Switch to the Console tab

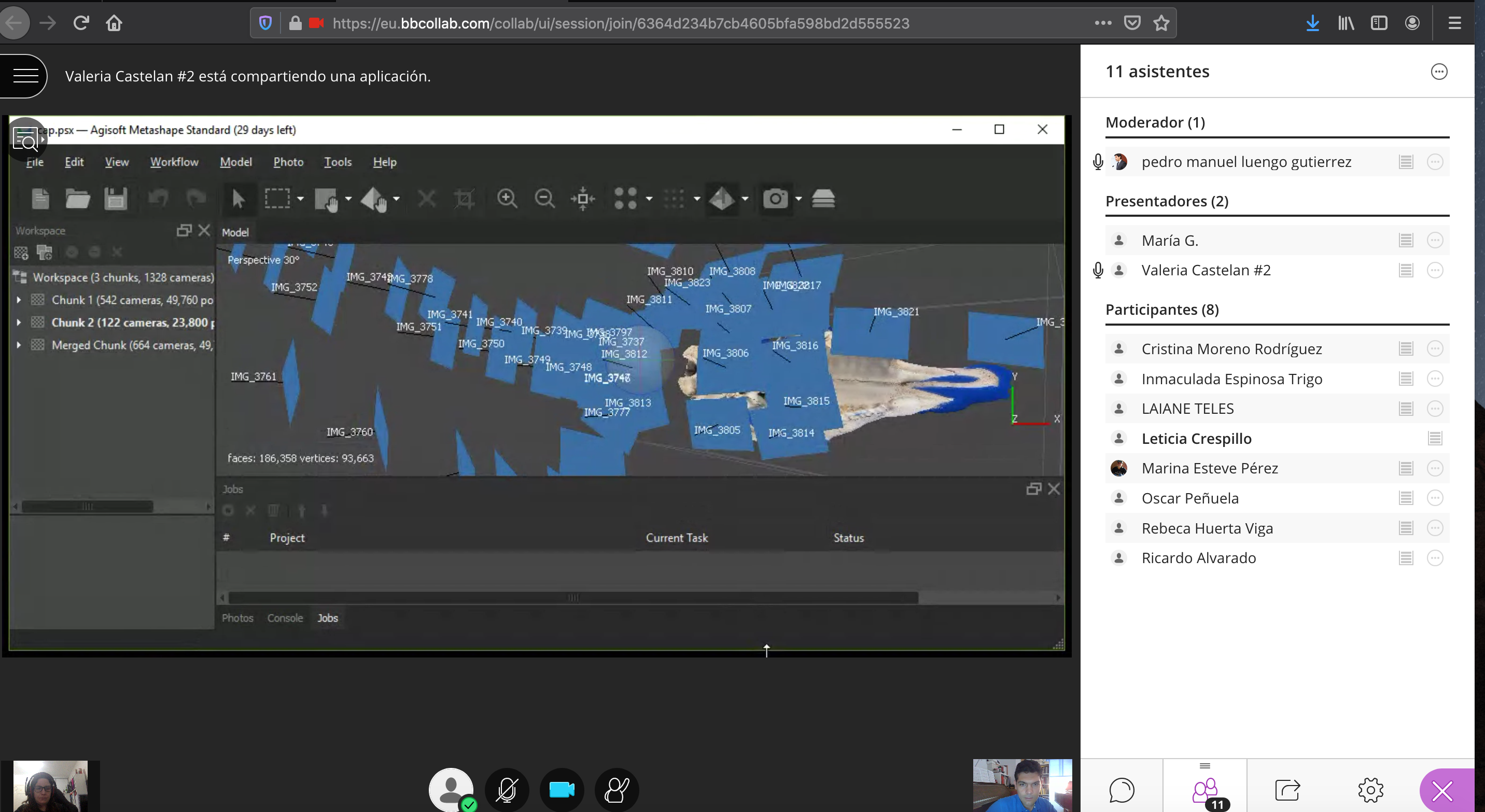coord(285,618)
